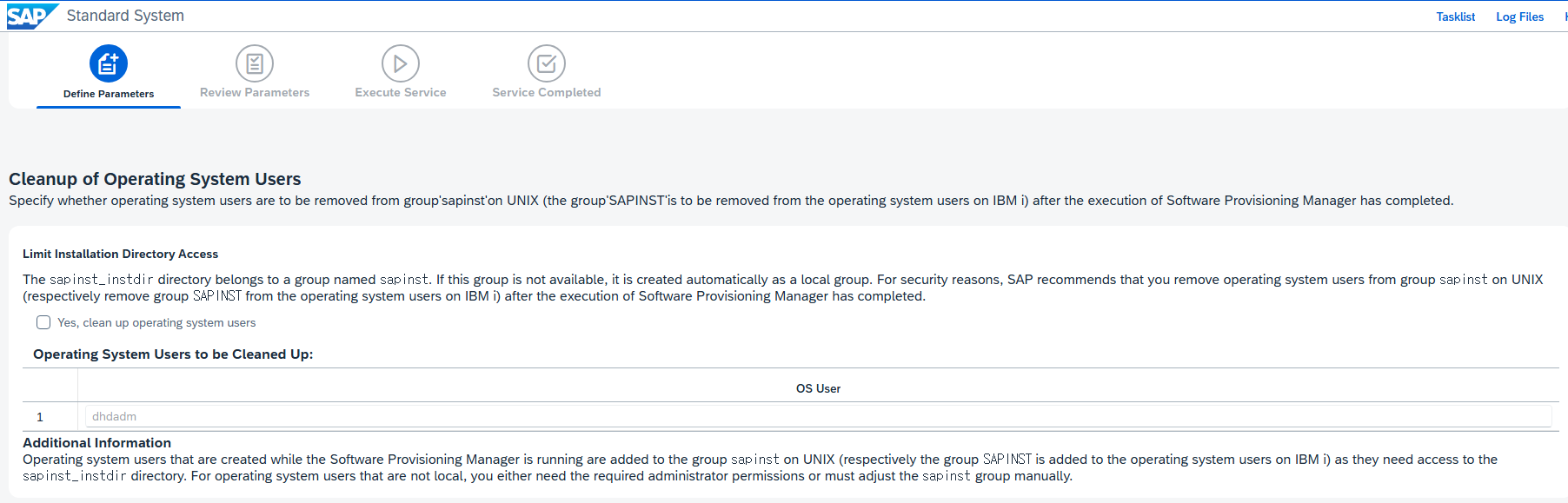Image resolution: width=1568 pixels, height=503 pixels.
Task: Open the Log Files link
Action: tap(1519, 17)
